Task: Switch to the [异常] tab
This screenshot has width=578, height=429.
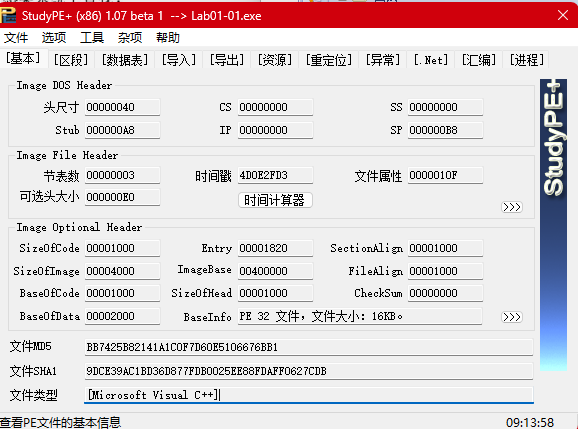Action: click(x=383, y=60)
